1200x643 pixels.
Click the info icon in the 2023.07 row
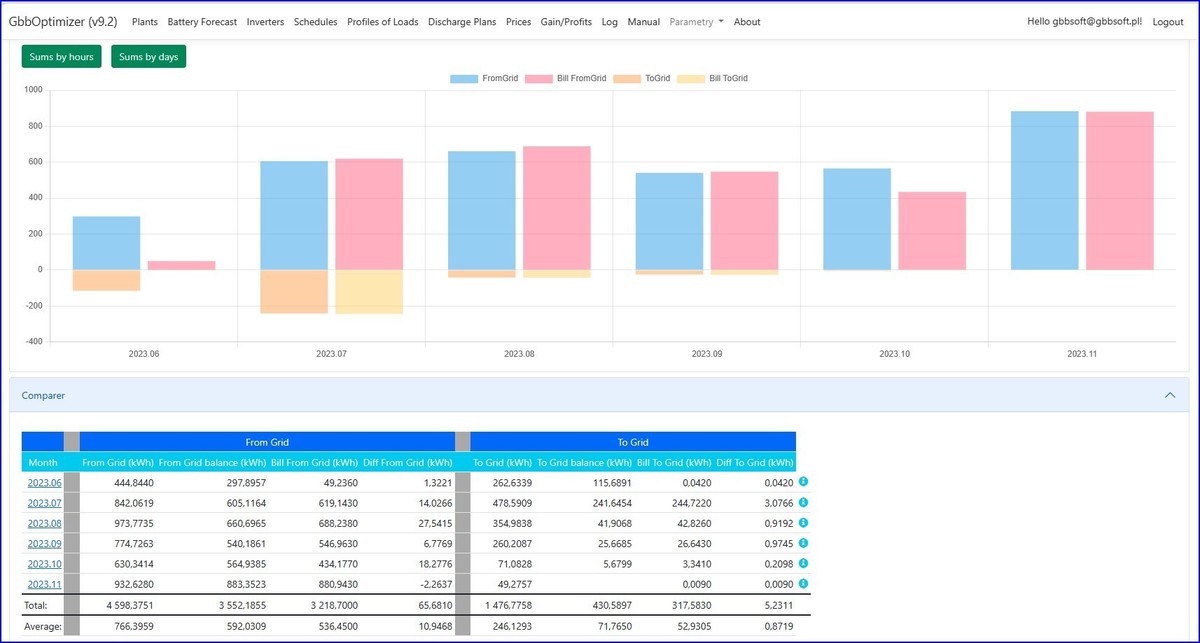(803, 502)
